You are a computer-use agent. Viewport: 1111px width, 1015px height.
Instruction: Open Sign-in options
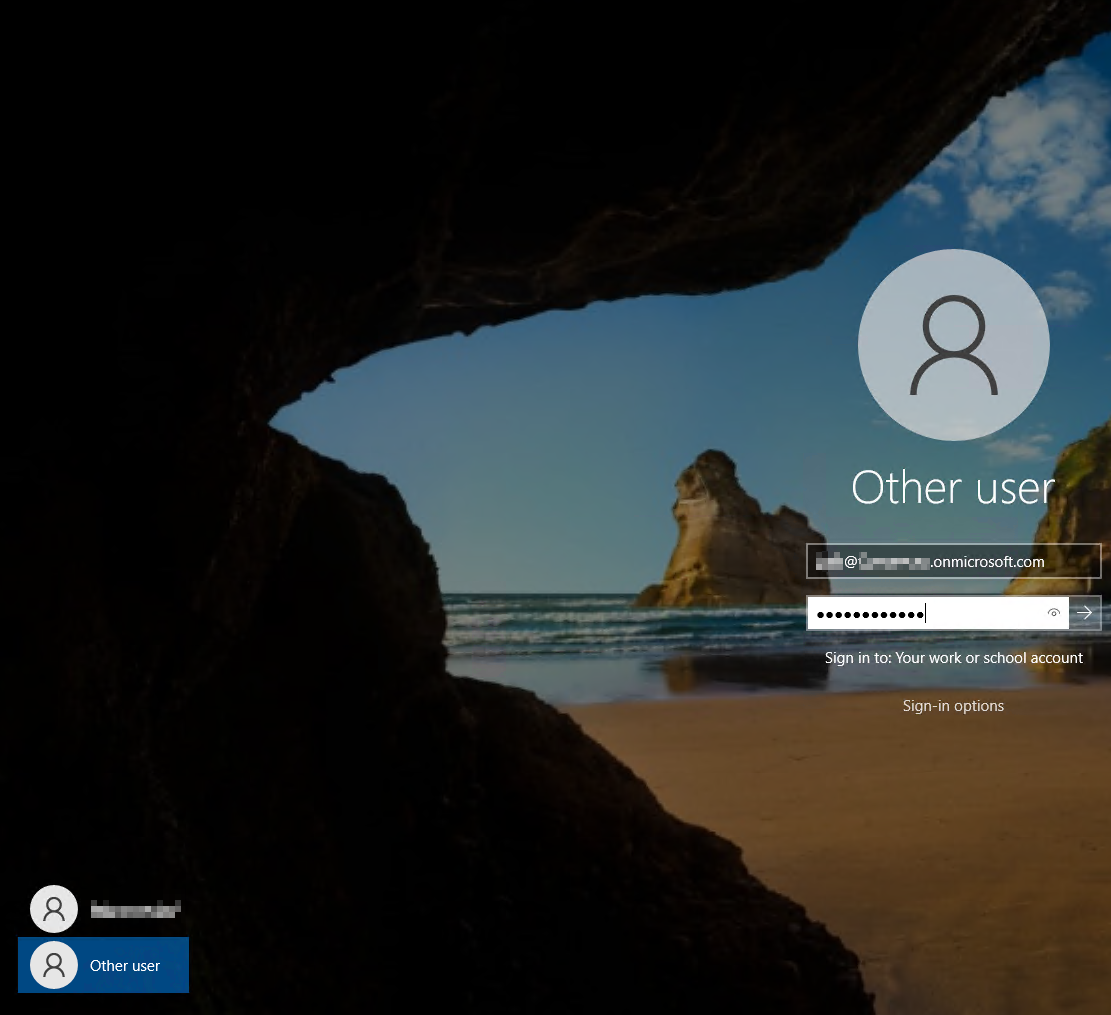tap(952, 705)
